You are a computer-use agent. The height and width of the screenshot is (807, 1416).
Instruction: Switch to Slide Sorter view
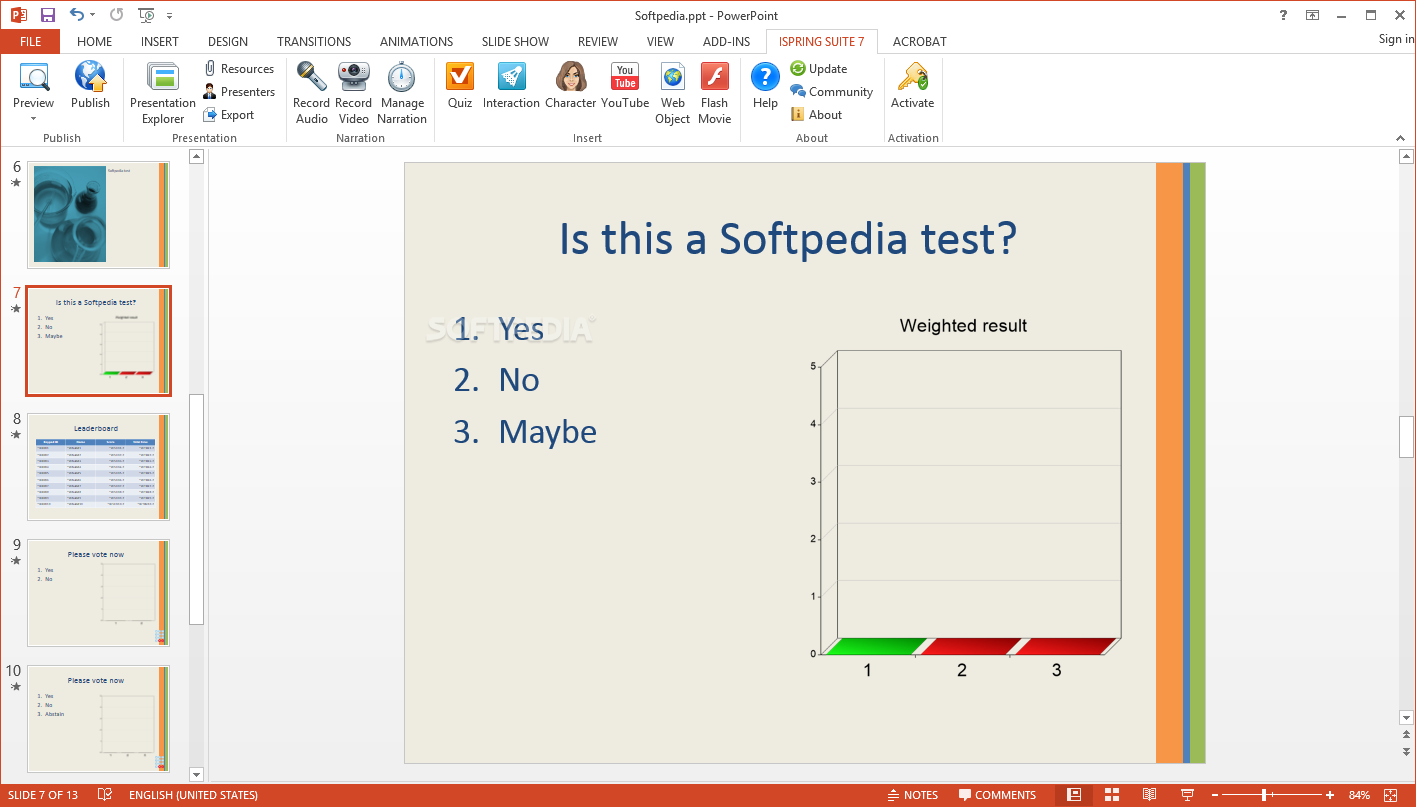point(1112,795)
